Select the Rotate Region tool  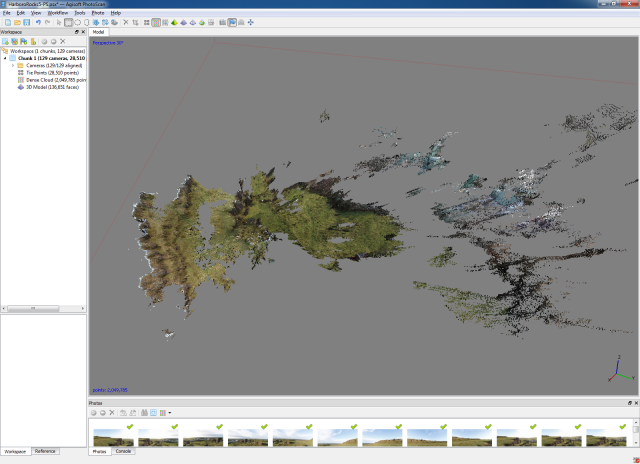[x=105, y=22]
